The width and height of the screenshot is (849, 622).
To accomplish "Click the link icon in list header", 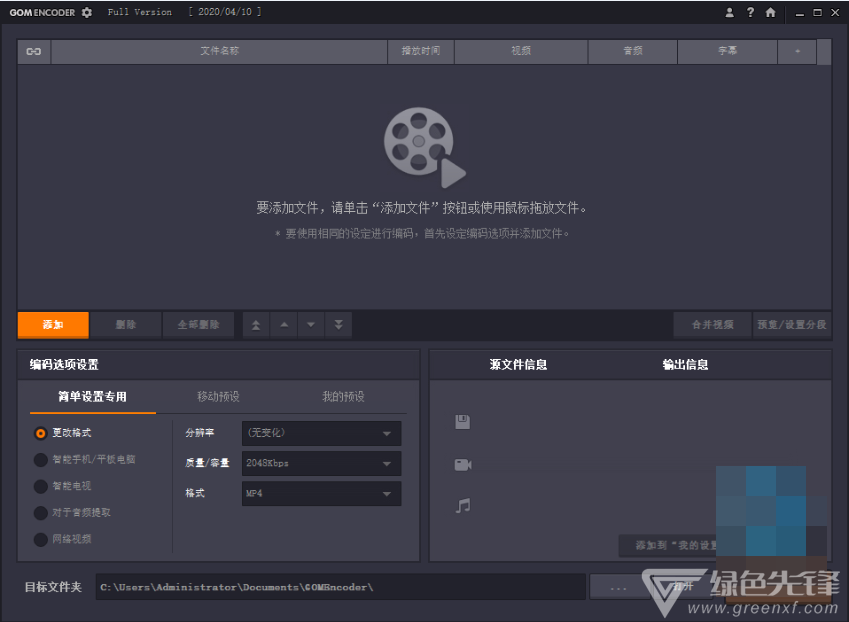I will coord(34,51).
